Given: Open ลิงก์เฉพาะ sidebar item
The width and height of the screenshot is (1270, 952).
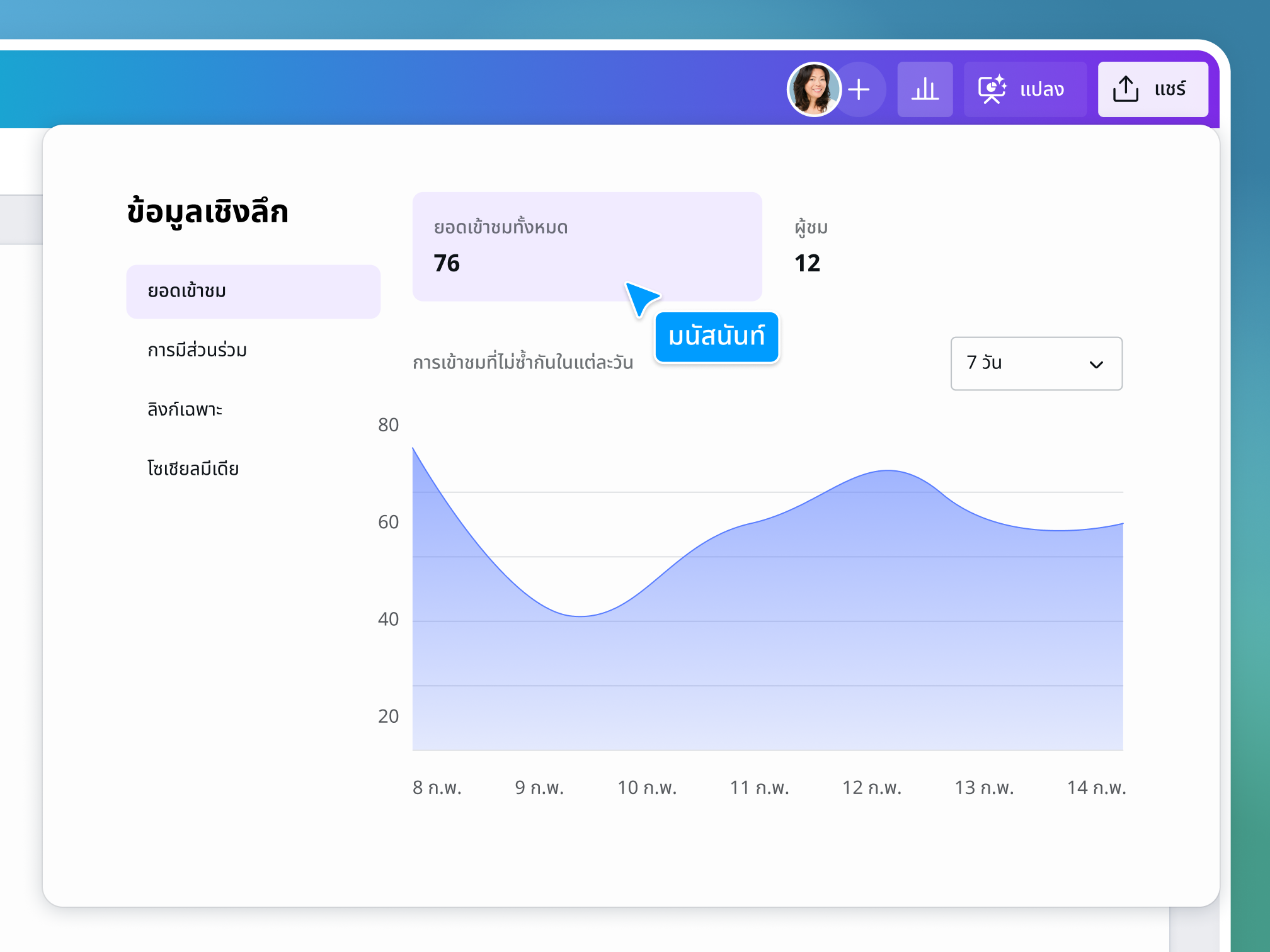Looking at the screenshot, I should pyautogui.click(x=185, y=410).
